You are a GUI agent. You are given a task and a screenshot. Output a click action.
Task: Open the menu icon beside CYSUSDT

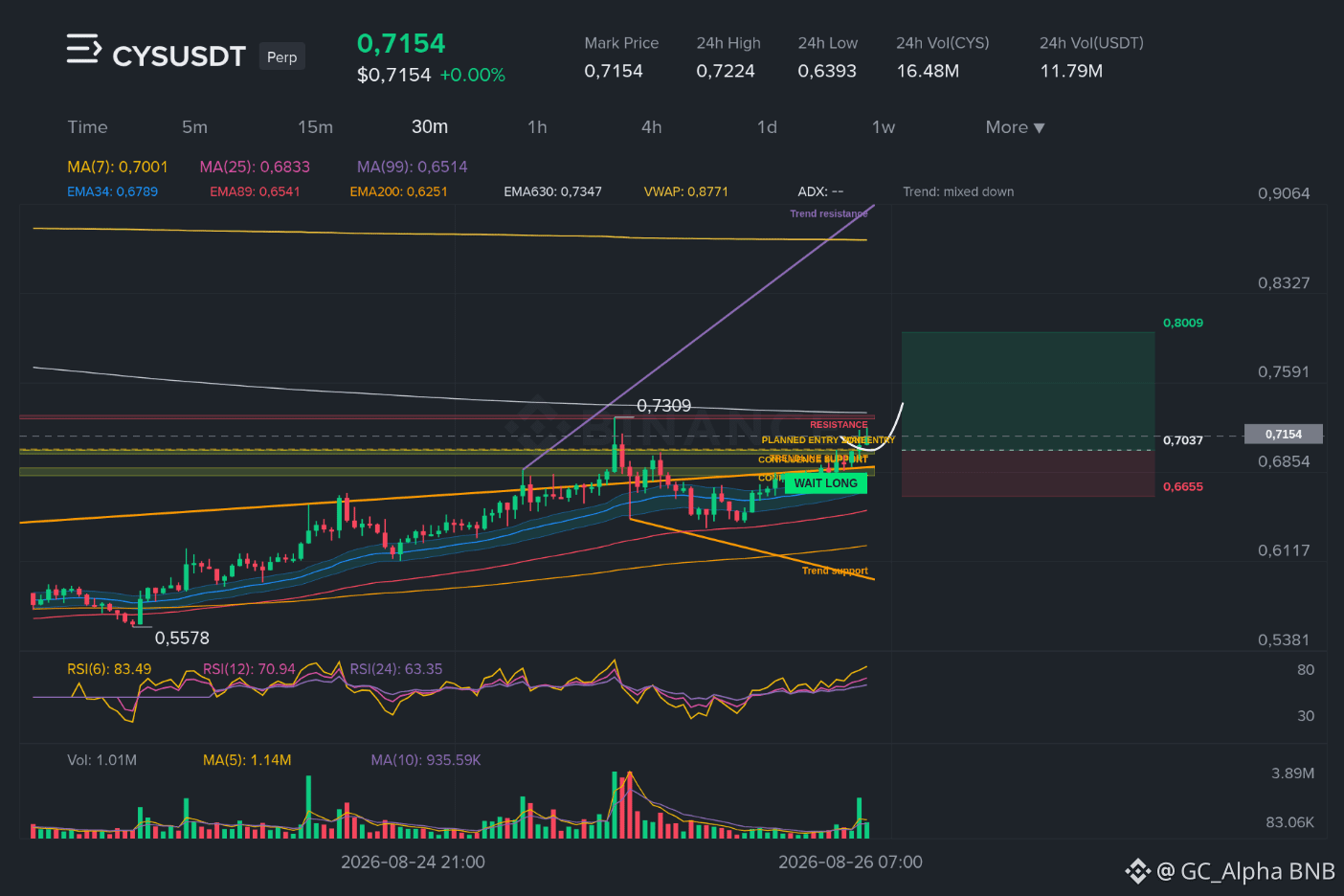click(x=83, y=49)
